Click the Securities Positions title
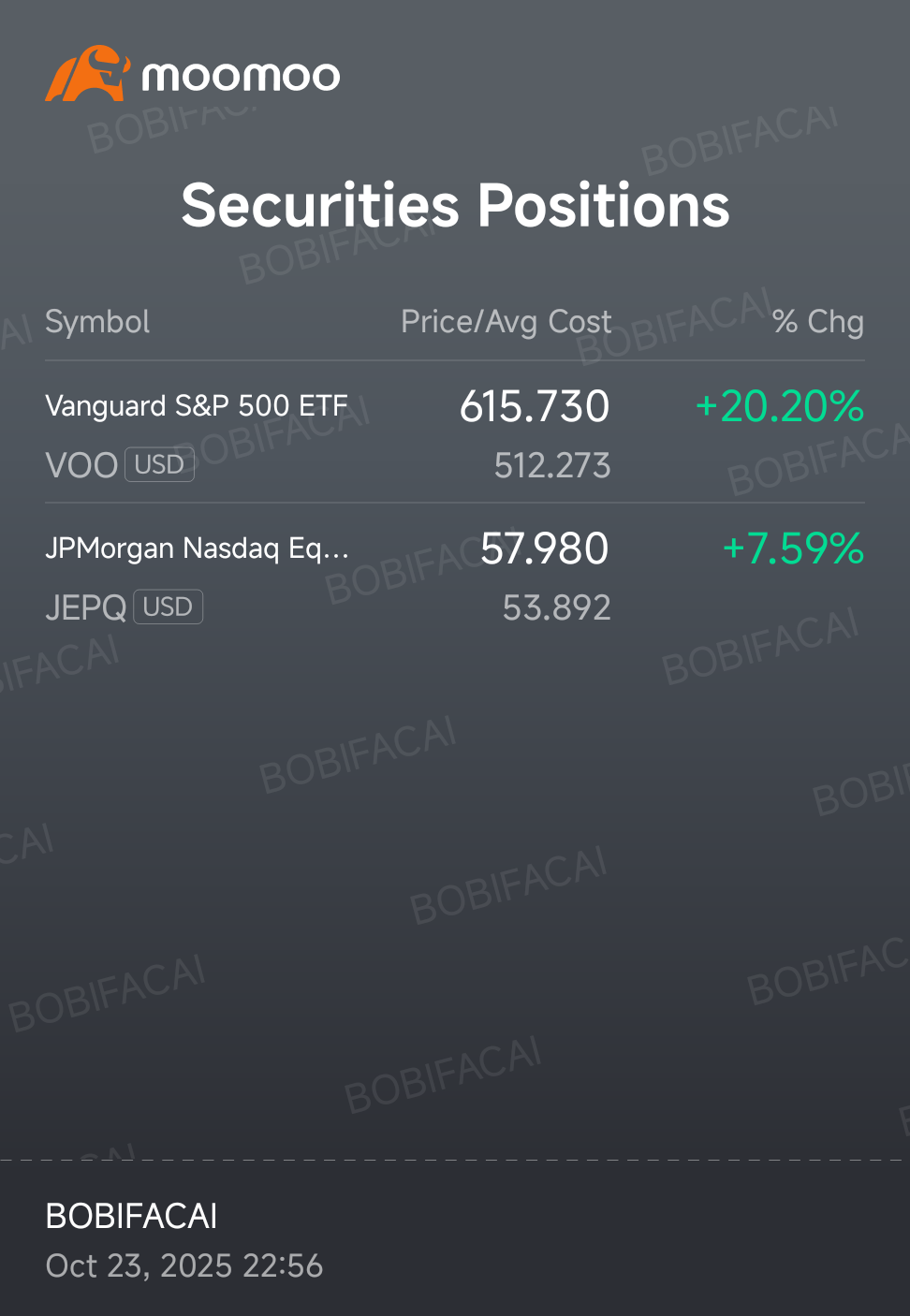This screenshot has height=1316, width=910. (455, 205)
